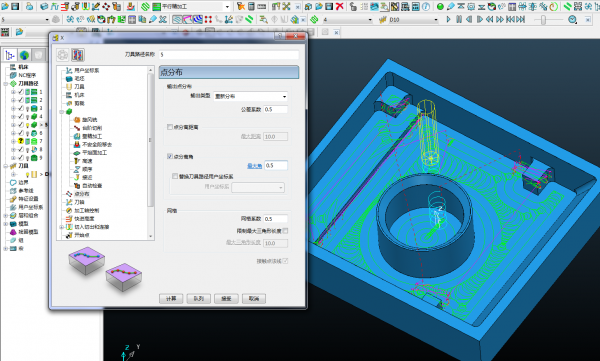The height and width of the screenshot is (361, 600).
Task: Select the green ball viewmill toolbar icon
Action: [x=440, y=7]
